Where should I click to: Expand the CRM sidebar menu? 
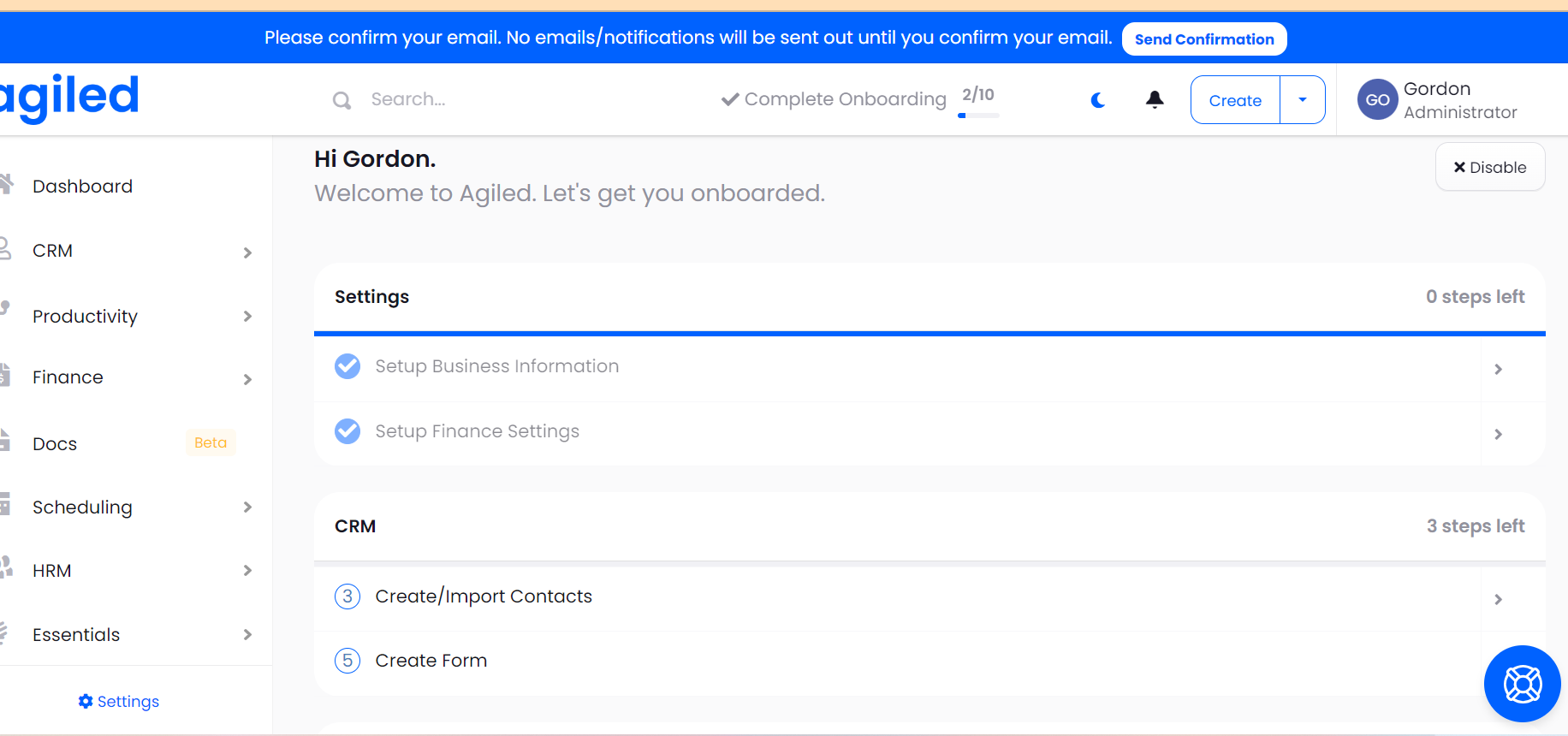click(247, 252)
